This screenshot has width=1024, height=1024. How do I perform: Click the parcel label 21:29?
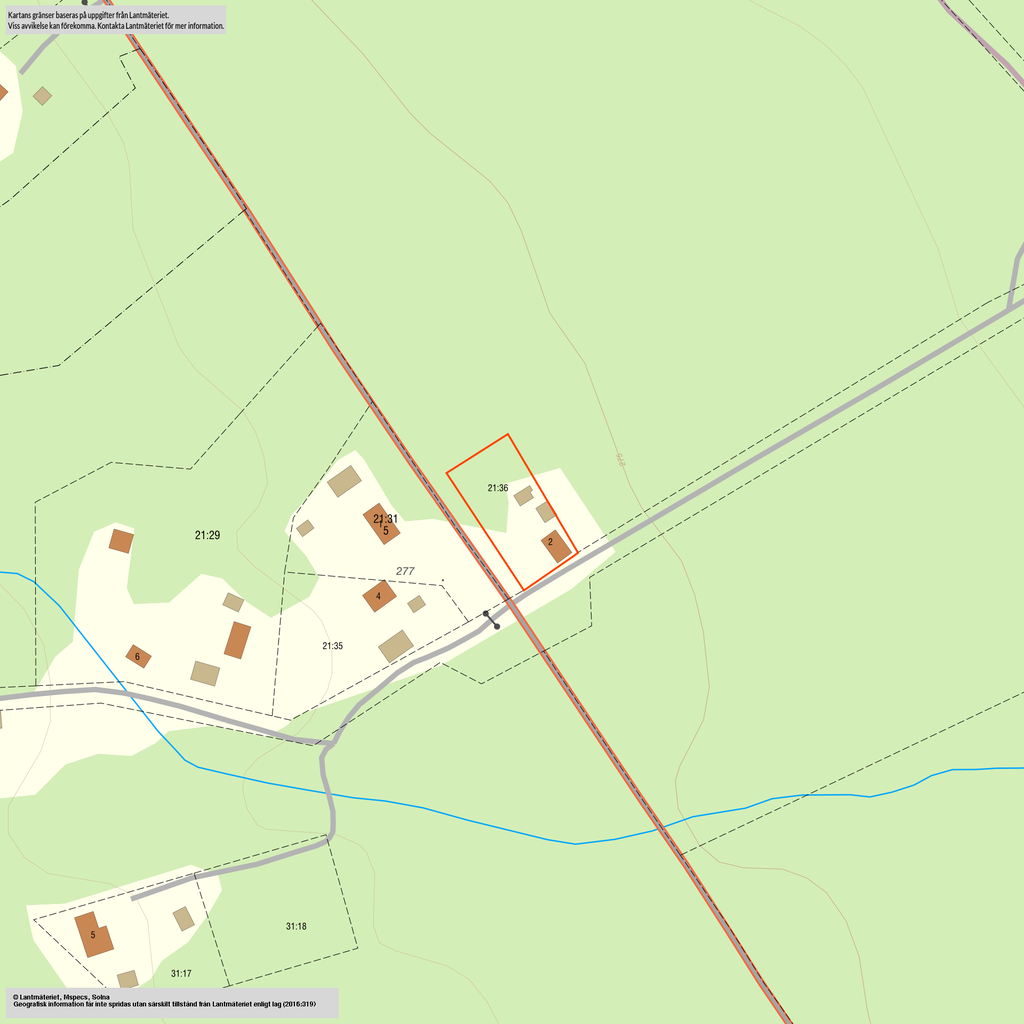coord(207,535)
